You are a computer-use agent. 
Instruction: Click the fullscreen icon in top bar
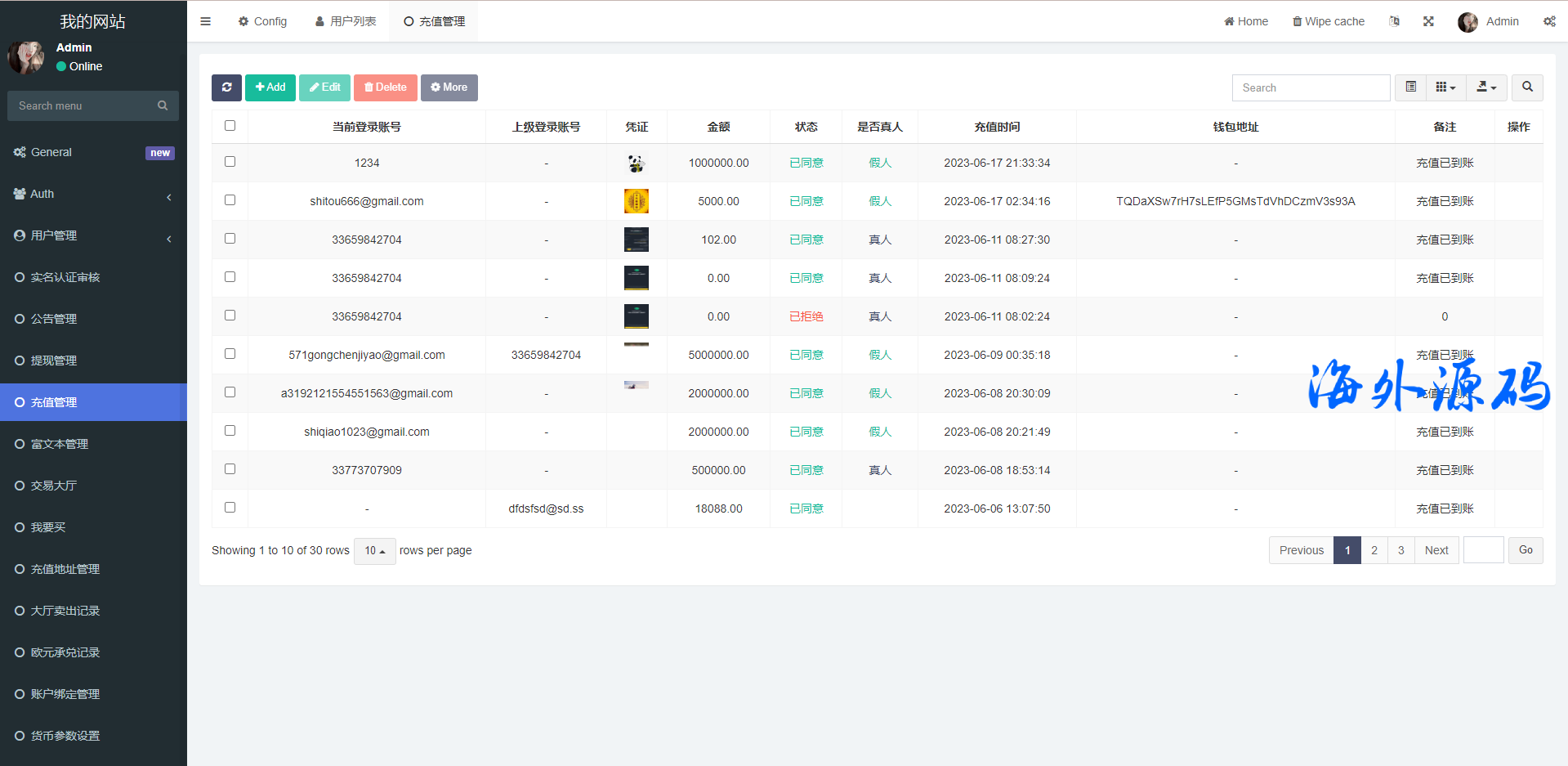pos(1428,21)
